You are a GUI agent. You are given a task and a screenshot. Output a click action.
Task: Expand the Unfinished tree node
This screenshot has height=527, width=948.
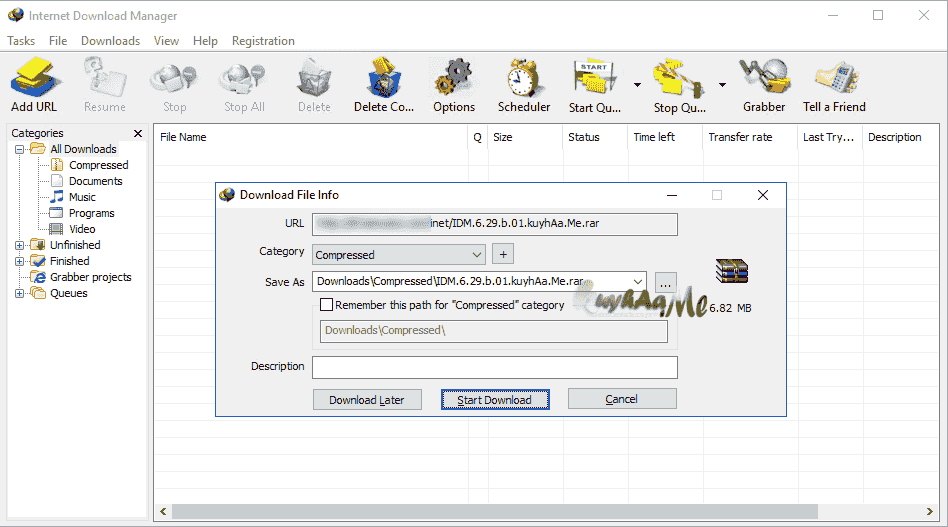[x=19, y=245]
